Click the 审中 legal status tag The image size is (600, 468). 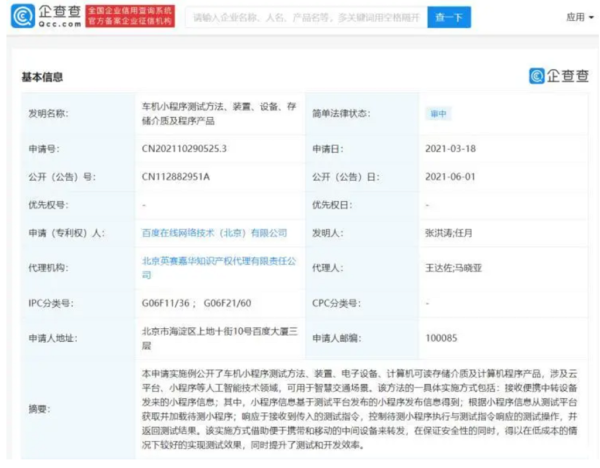click(x=438, y=114)
